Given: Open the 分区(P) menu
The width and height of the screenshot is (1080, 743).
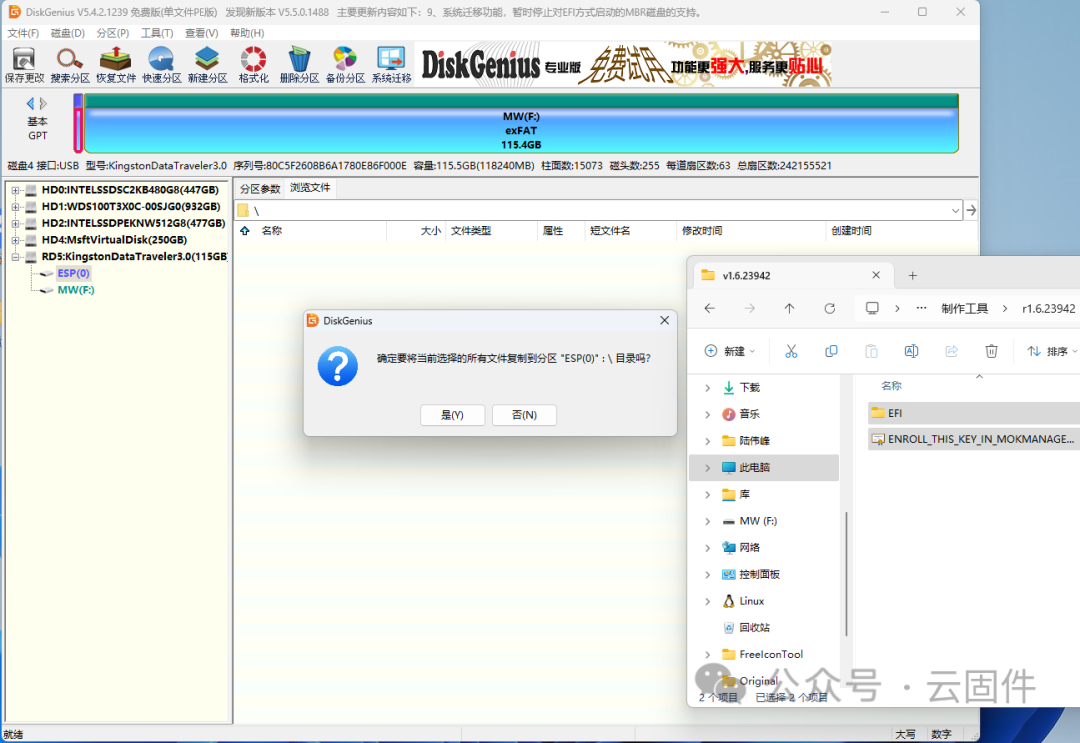Looking at the screenshot, I should point(112,33).
